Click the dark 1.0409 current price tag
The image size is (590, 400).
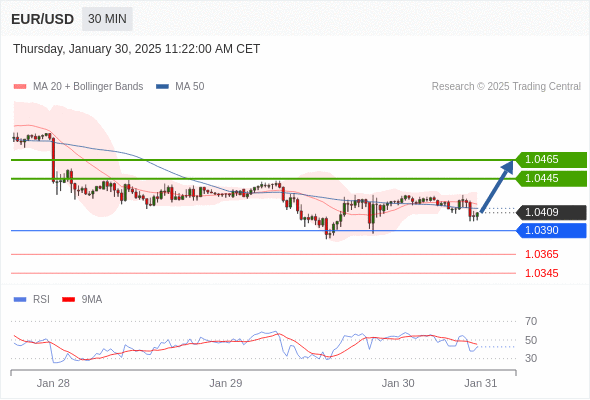click(x=551, y=212)
